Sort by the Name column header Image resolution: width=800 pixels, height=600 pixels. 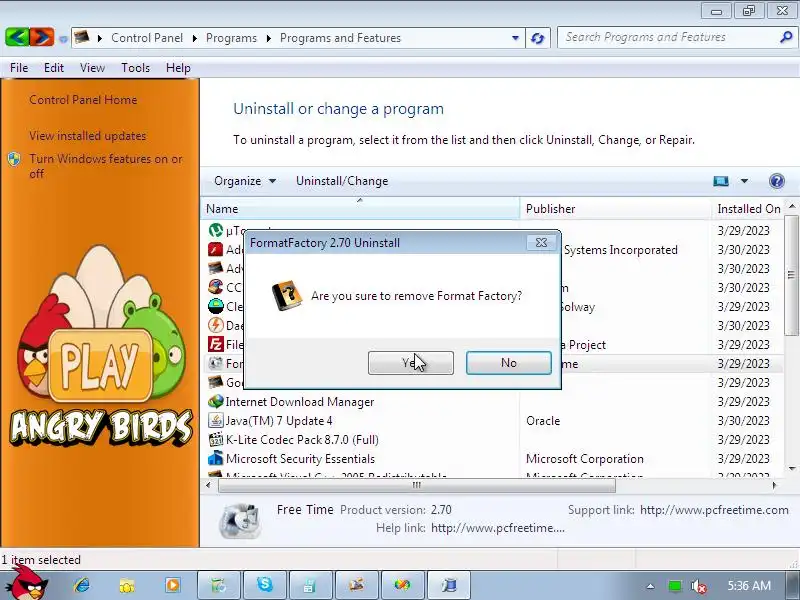[x=360, y=209]
